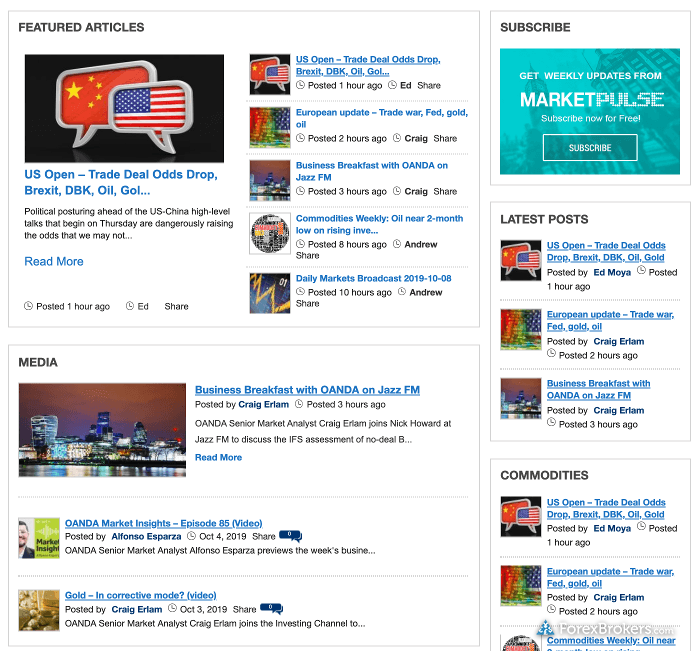Open thumbnail of Daily Markets Broadcast item
Viewport: 699px width, 651px height.
[x=270, y=293]
